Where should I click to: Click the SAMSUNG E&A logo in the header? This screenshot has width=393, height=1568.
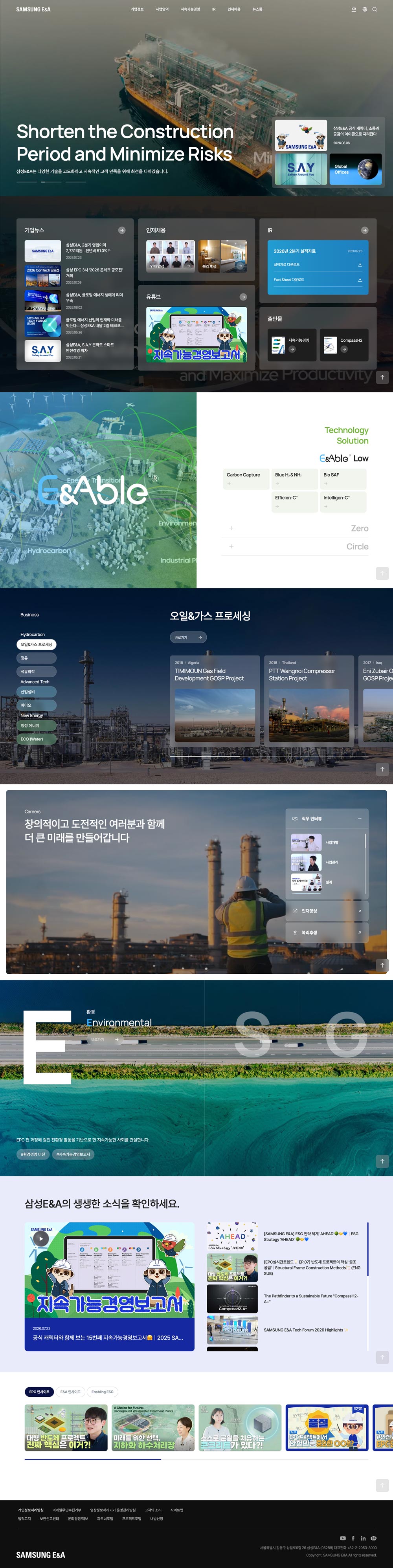[33, 10]
